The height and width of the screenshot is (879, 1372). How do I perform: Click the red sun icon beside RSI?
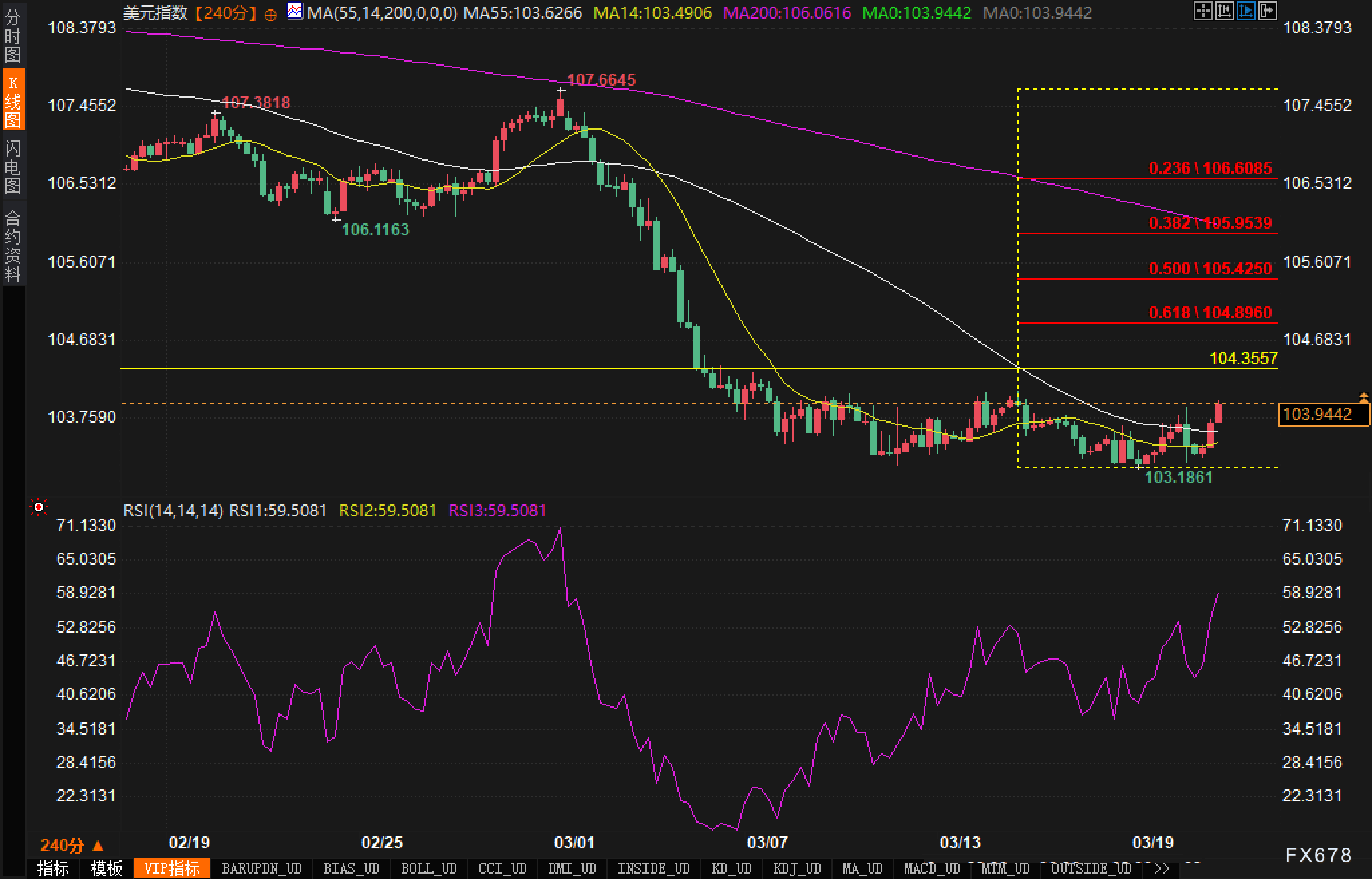(x=39, y=508)
